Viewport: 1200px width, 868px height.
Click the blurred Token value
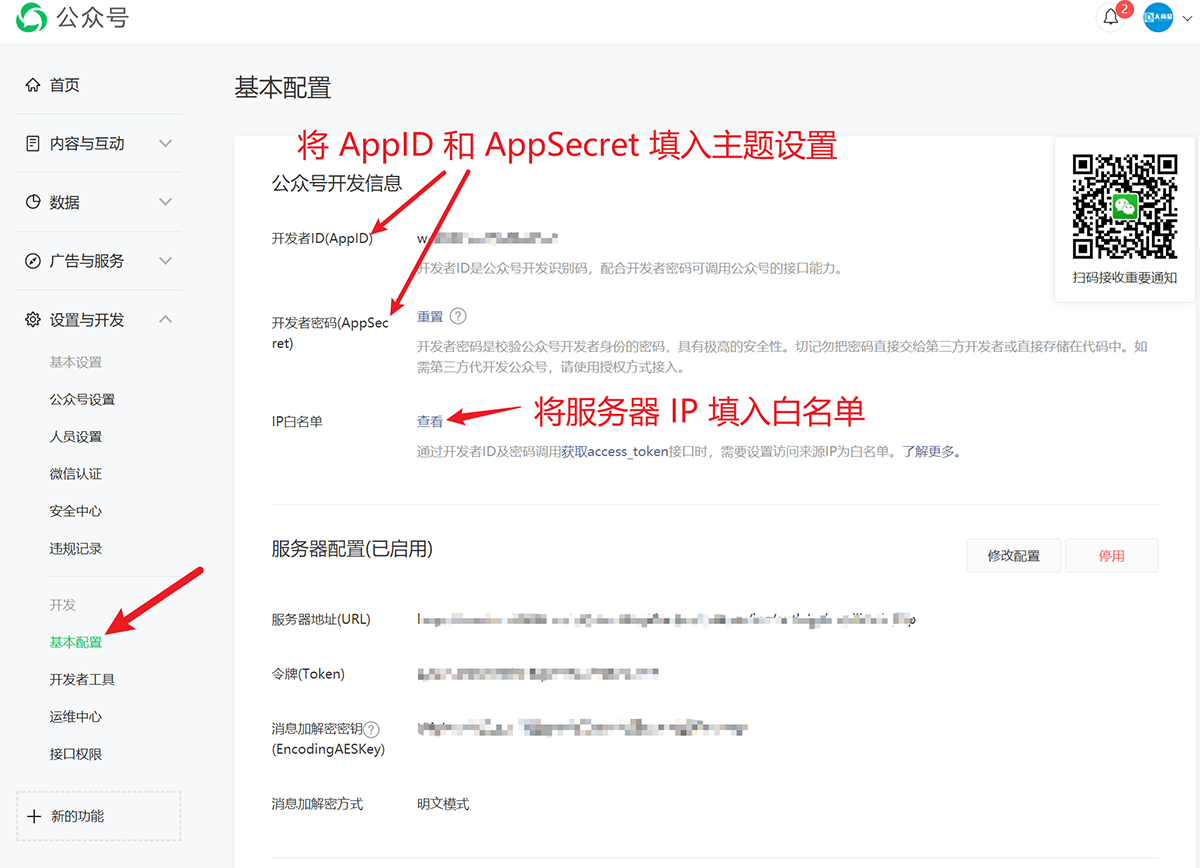[x=538, y=675]
